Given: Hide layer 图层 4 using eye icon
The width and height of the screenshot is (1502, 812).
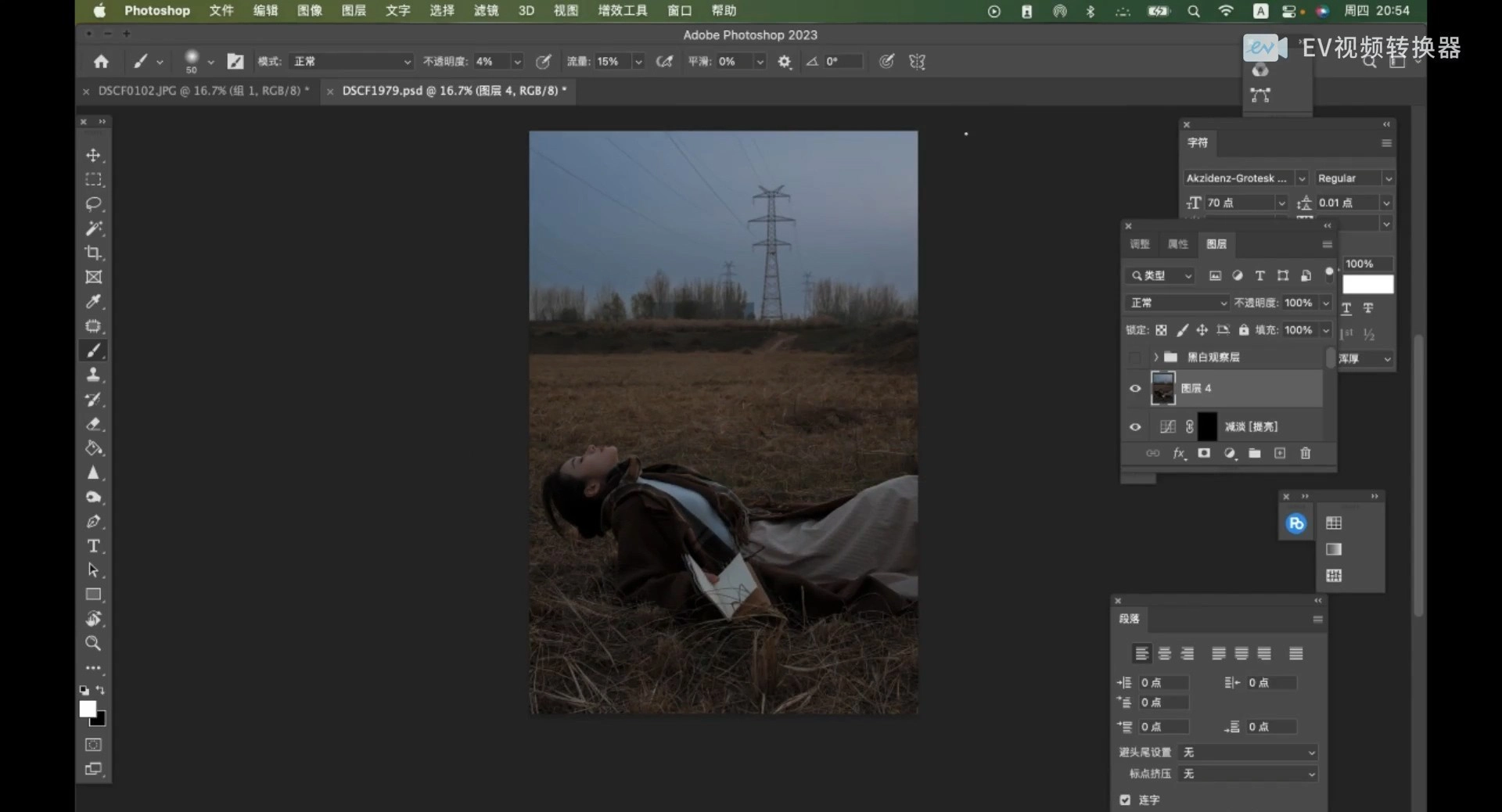Looking at the screenshot, I should click(1135, 388).
